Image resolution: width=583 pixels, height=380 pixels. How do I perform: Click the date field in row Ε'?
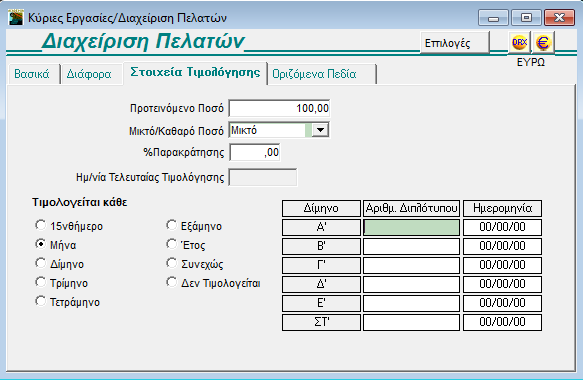(502, 303)
